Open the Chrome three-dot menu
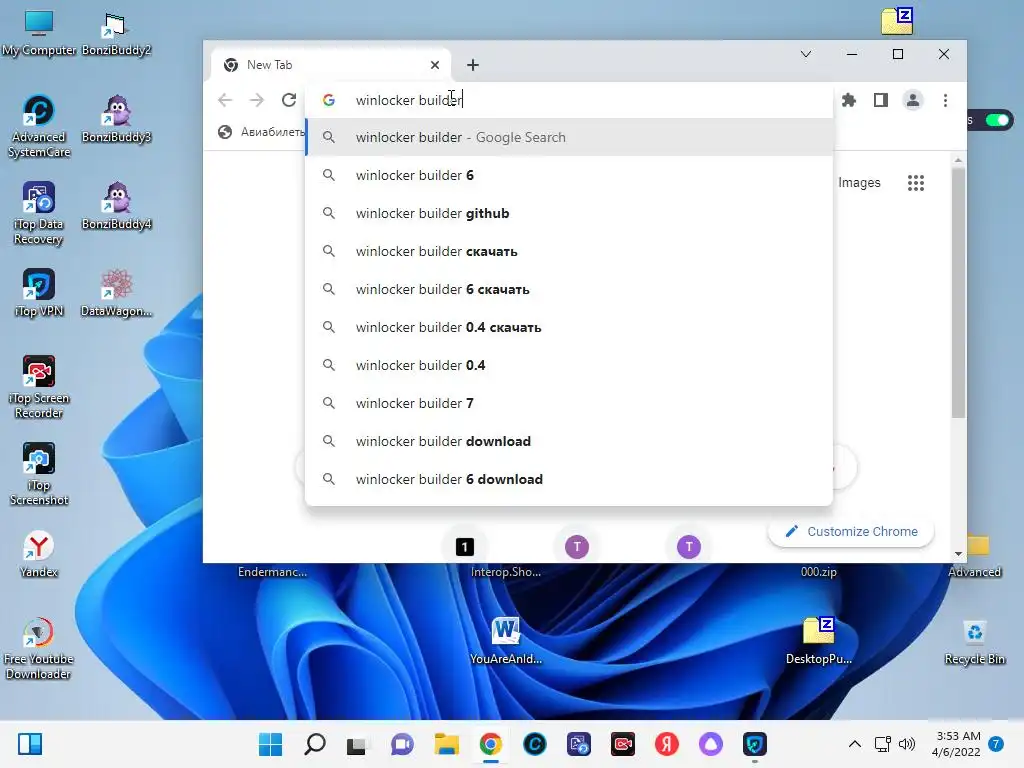The width and height of the screenshot is (1024, 768). (945, 100)
